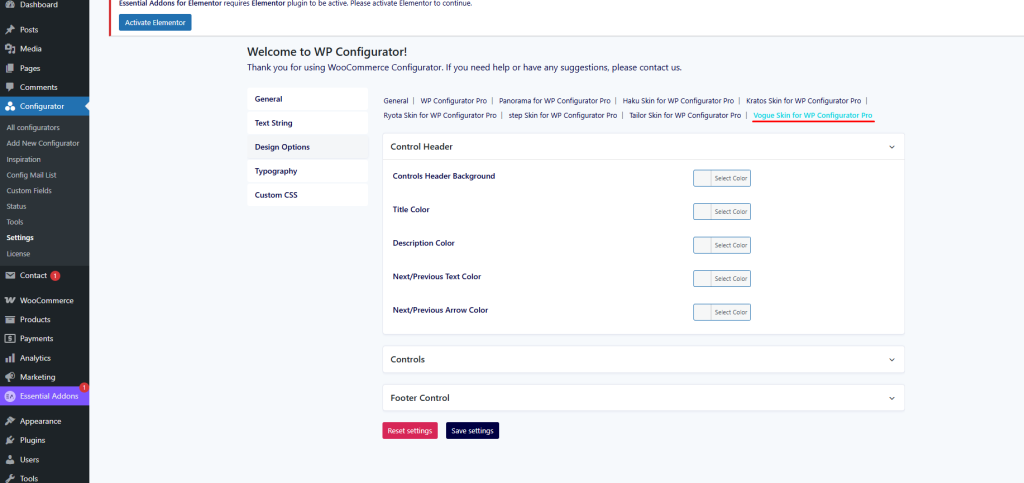Click the Users person icon
The width and height of the screenshot is (1024, 483).
pos(10,460)
